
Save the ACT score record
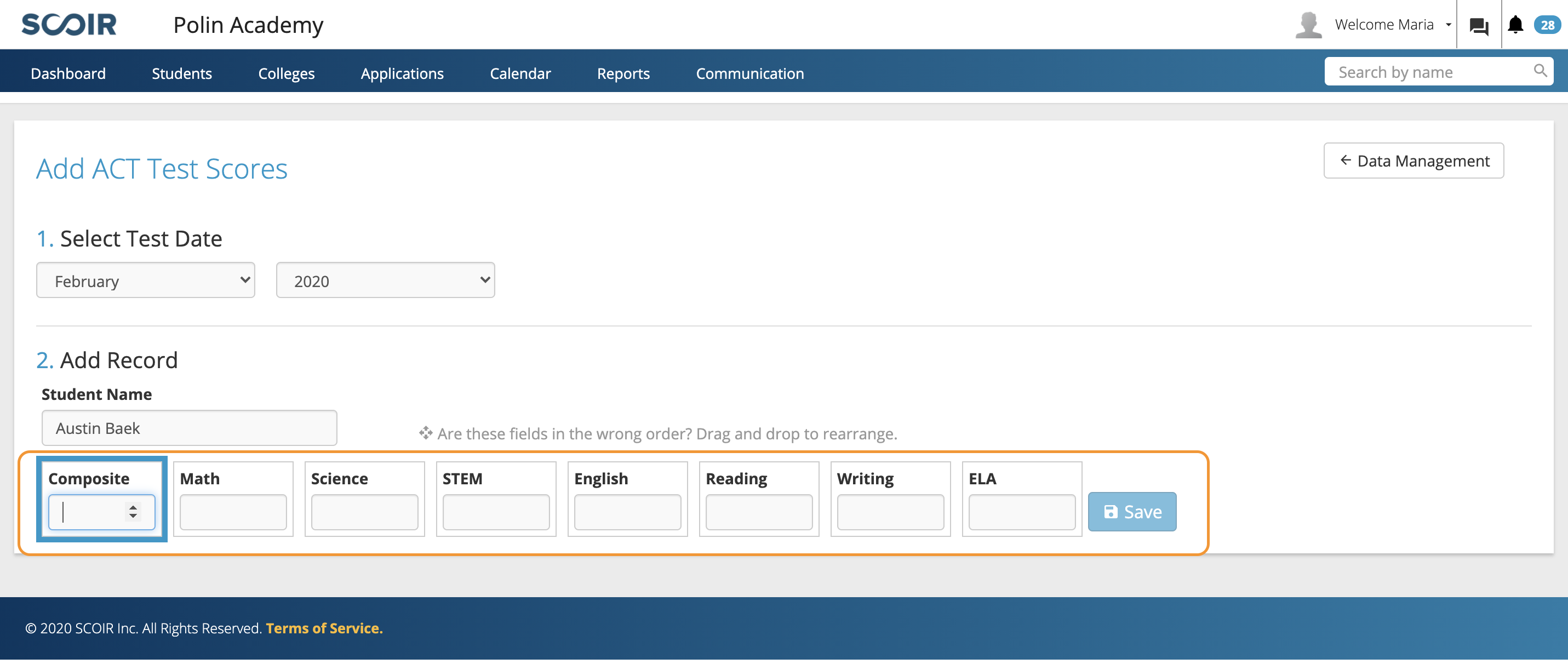click(1131, 512)
